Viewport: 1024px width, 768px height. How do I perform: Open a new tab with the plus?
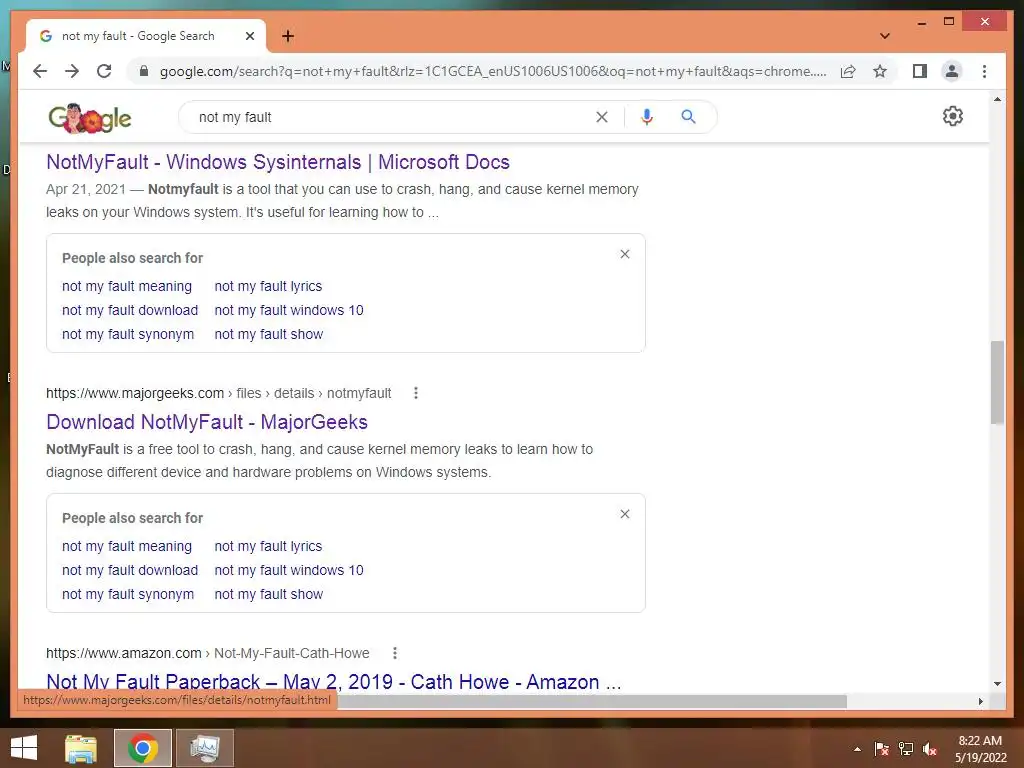[288, 36]
